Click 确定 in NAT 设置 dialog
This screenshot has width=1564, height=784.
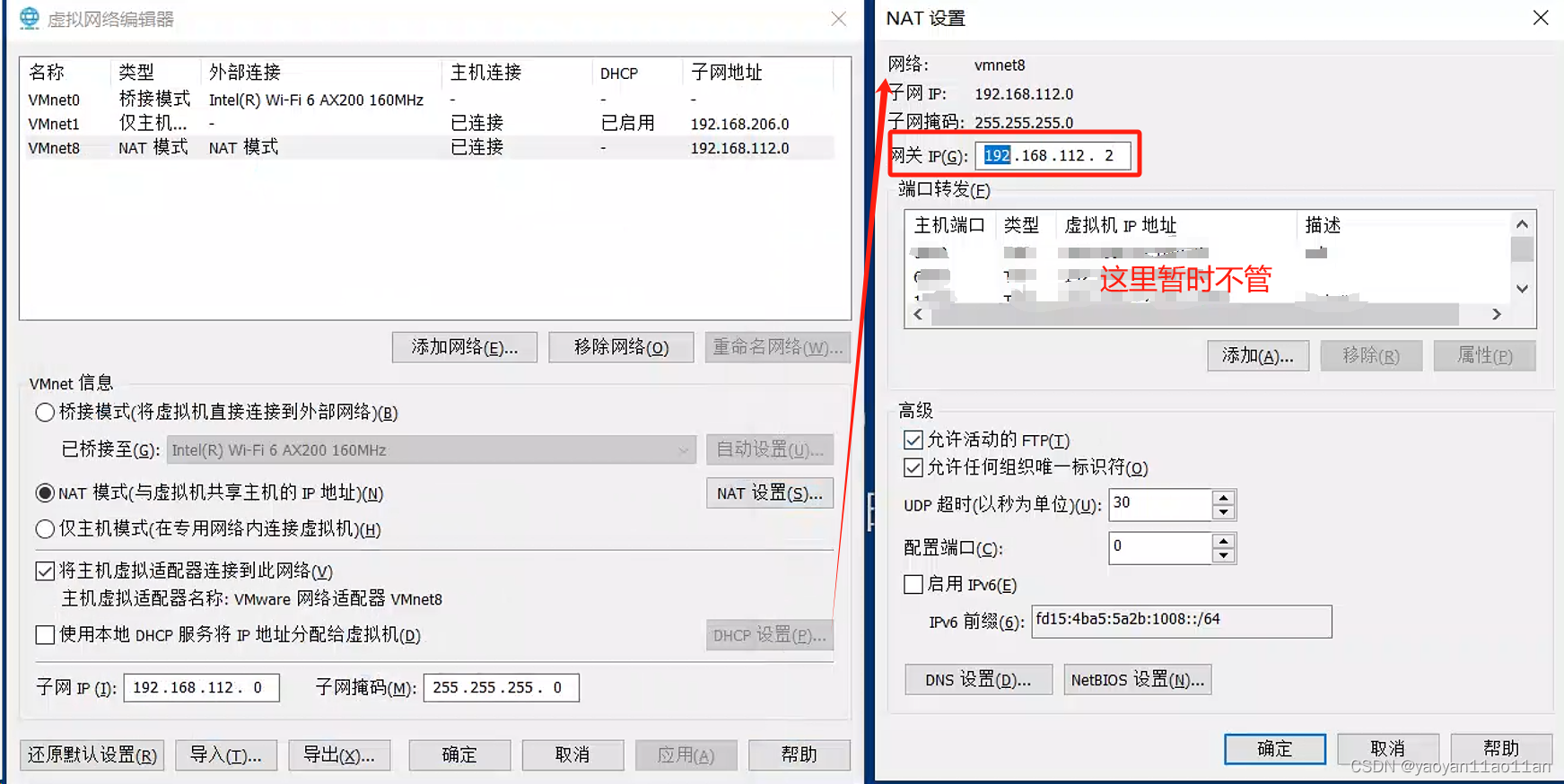click(1275, 749)
